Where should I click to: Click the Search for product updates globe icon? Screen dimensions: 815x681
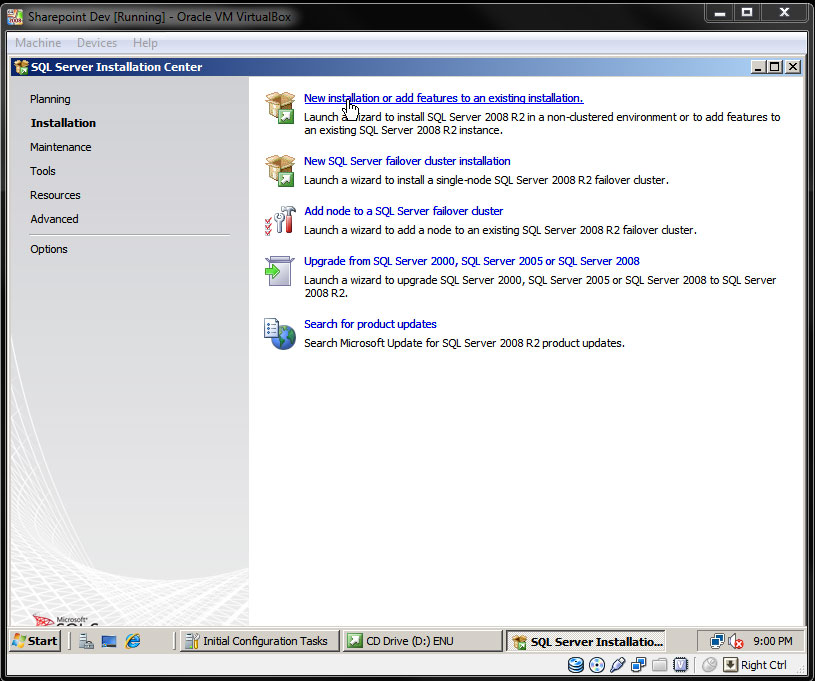(x=280, y=334)
